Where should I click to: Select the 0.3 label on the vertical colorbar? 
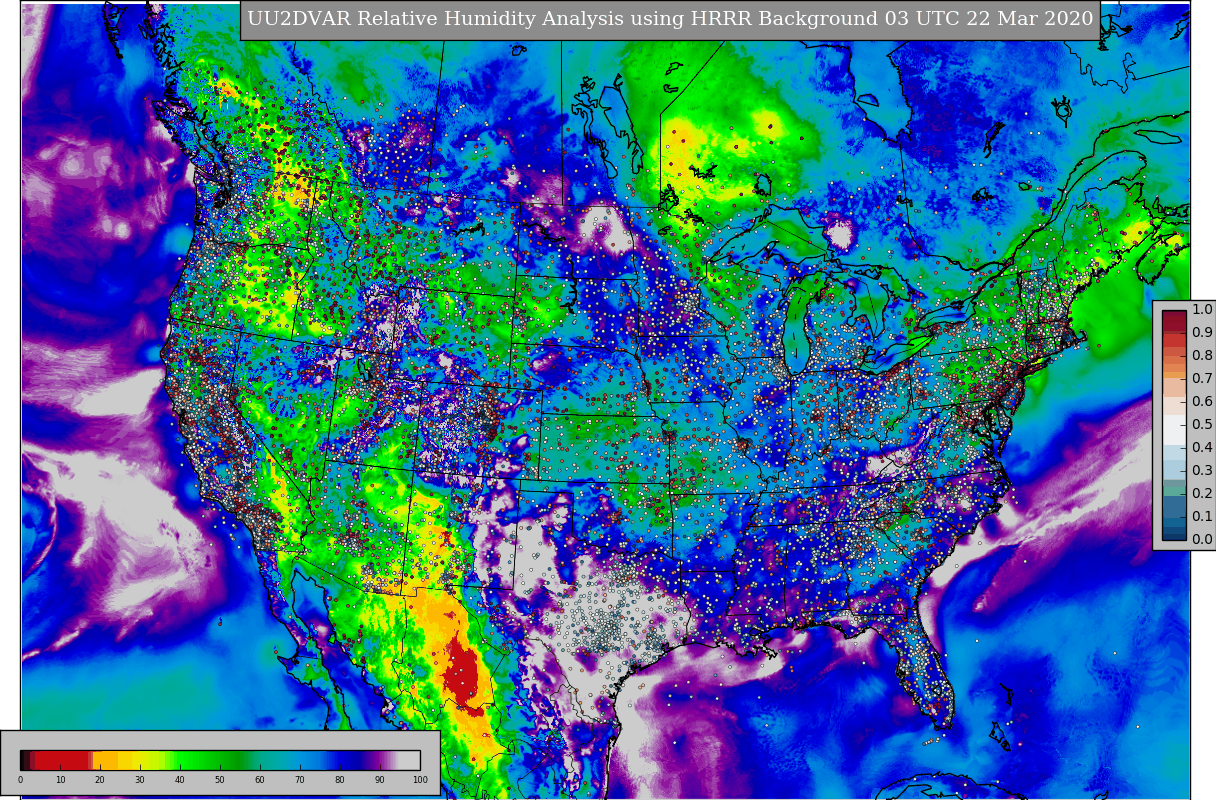tap(1202, 470)
